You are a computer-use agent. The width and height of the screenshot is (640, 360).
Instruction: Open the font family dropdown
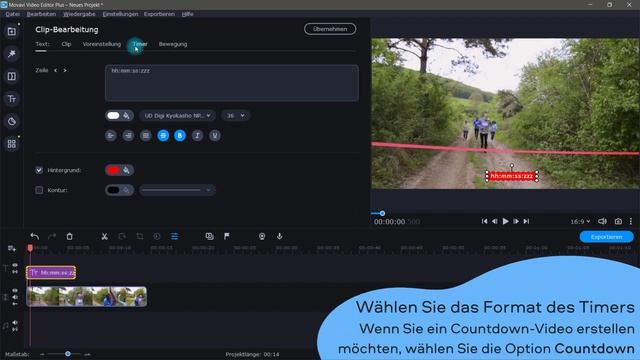[x=178, y=116]
